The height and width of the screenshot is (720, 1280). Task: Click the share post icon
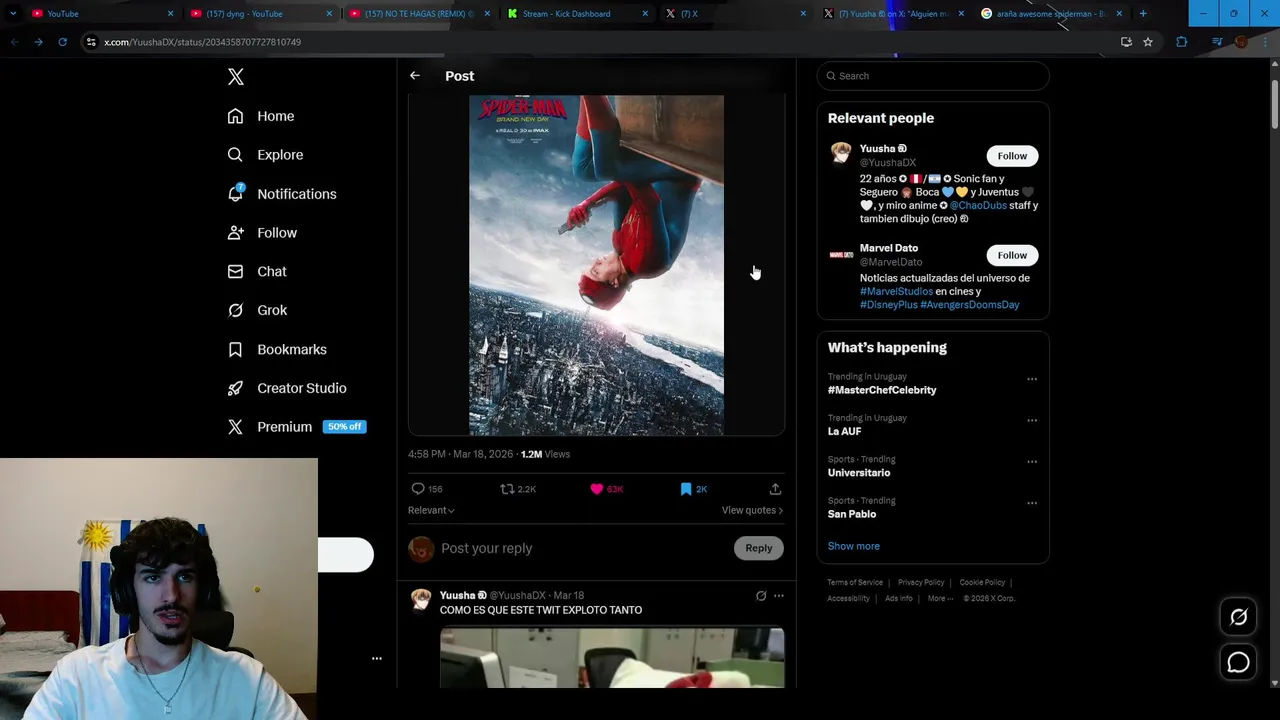[775, 489]
